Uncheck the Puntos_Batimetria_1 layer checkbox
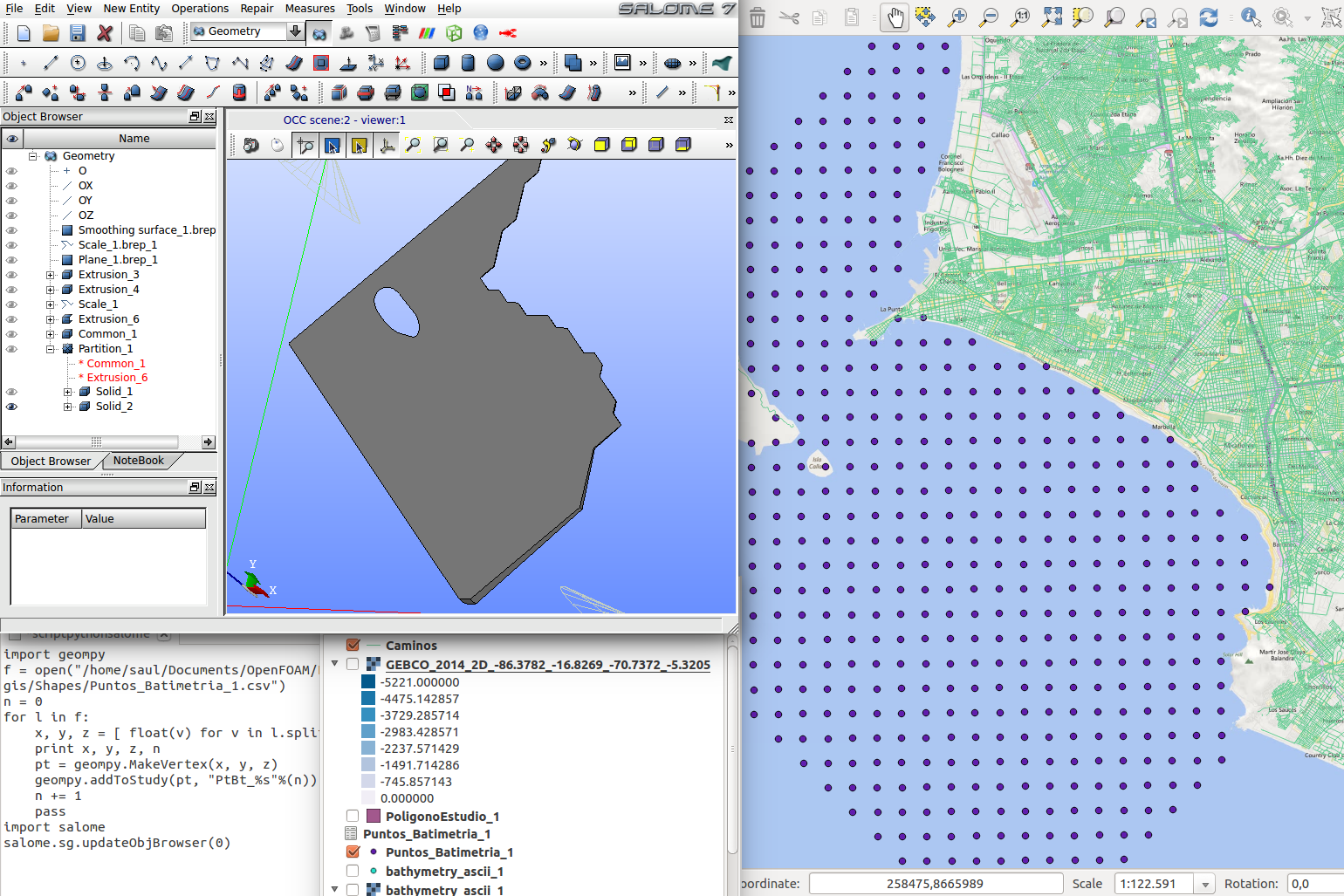This screenshot has height=896, width=1344. (353, 852)
